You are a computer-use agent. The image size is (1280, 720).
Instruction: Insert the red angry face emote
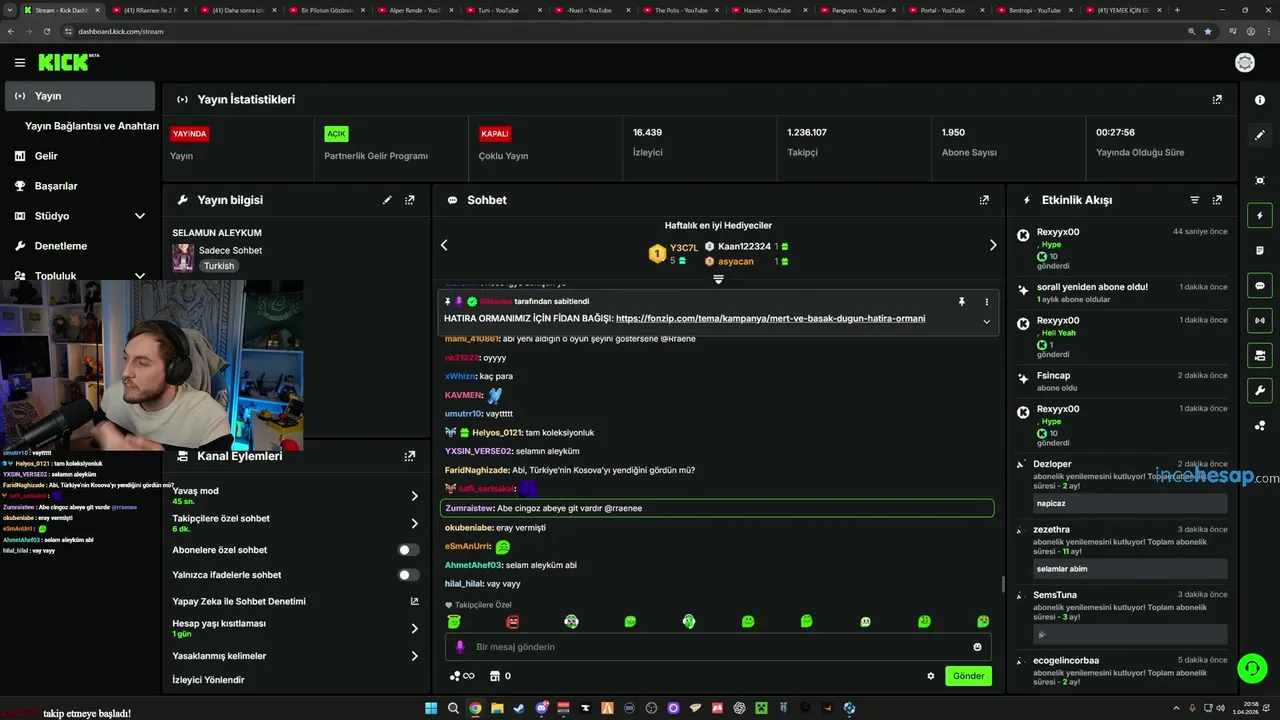pos(513,621)
